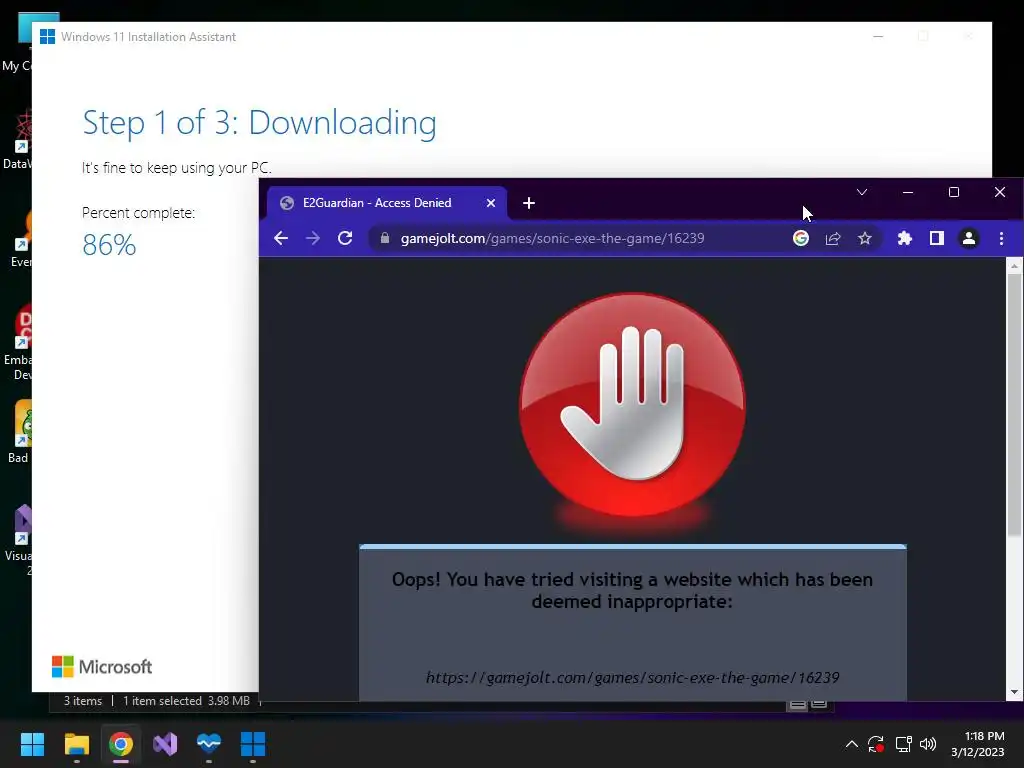Image resolution: width=1024 pixels, height=768 pixels.
Task: Minimize the Chrome window
Action: coord(908,192)
